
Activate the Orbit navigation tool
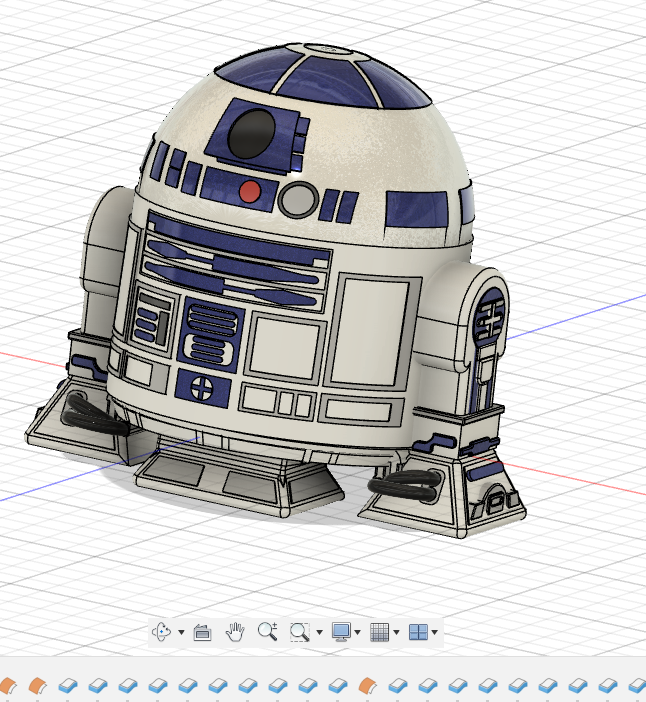(162, 632)
